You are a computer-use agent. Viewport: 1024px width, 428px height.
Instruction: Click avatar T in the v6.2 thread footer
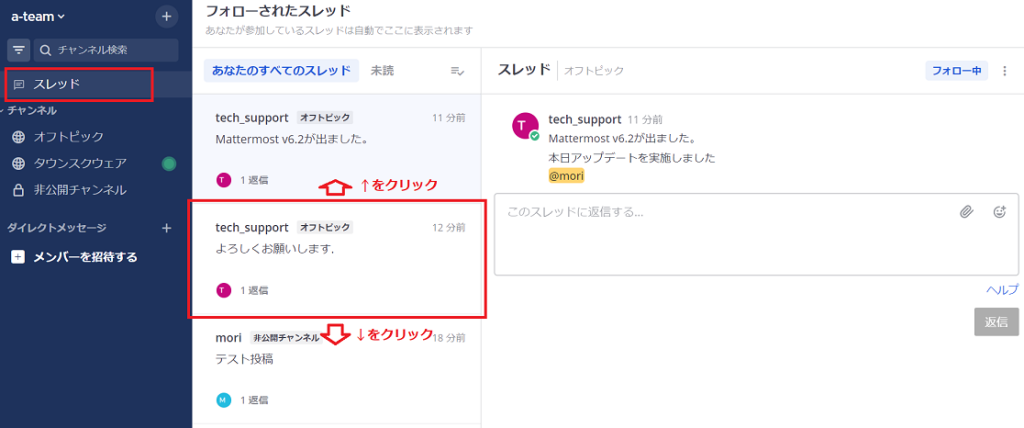(223, 180)
